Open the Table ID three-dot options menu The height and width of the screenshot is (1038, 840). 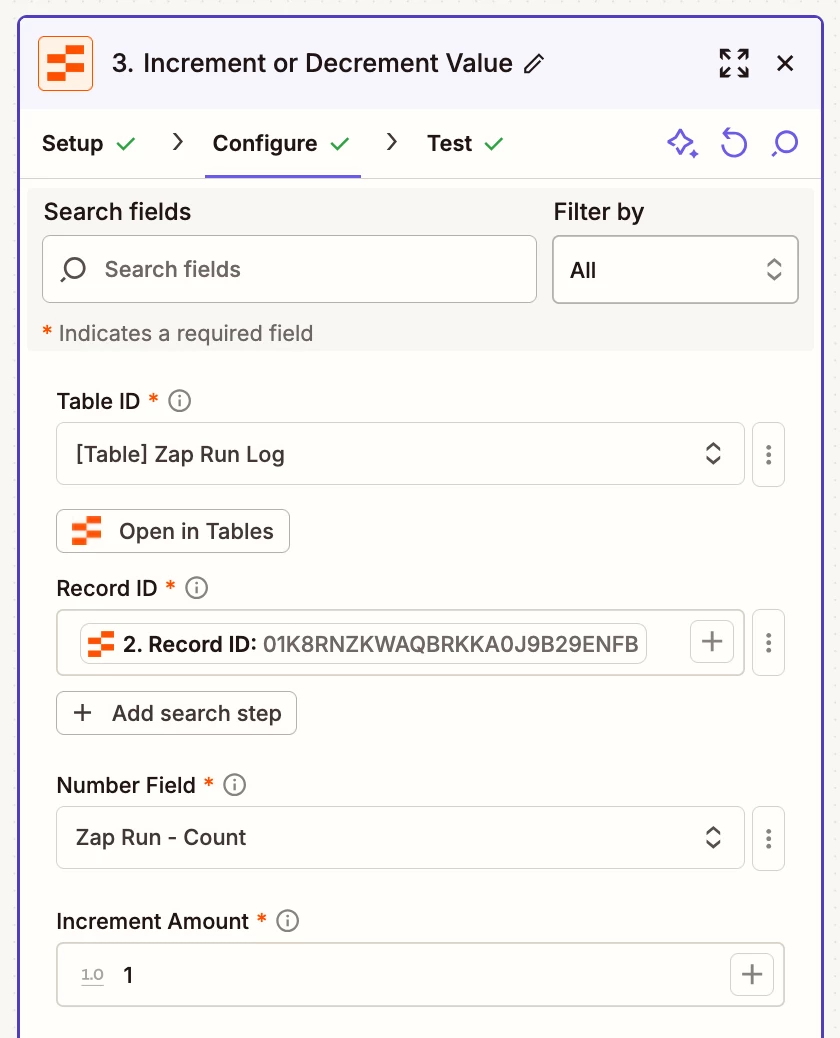[x=768, y=454]
